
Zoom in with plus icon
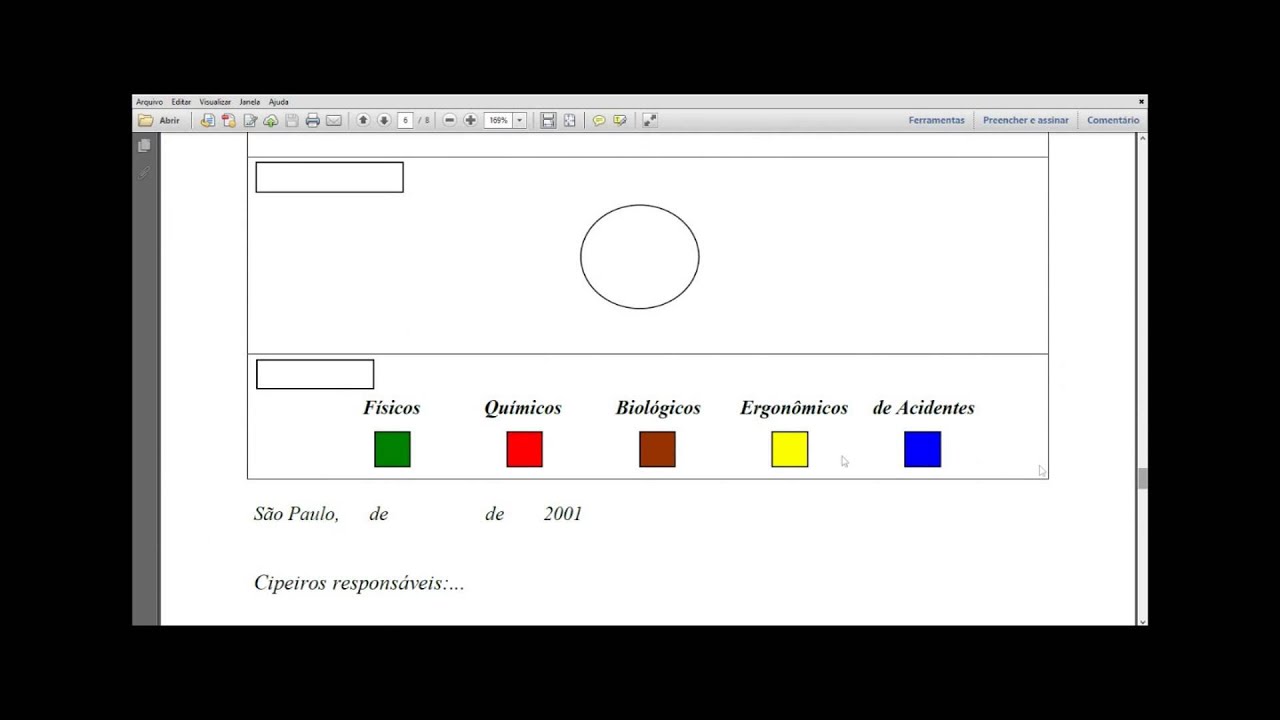click(x=470, y=120)
